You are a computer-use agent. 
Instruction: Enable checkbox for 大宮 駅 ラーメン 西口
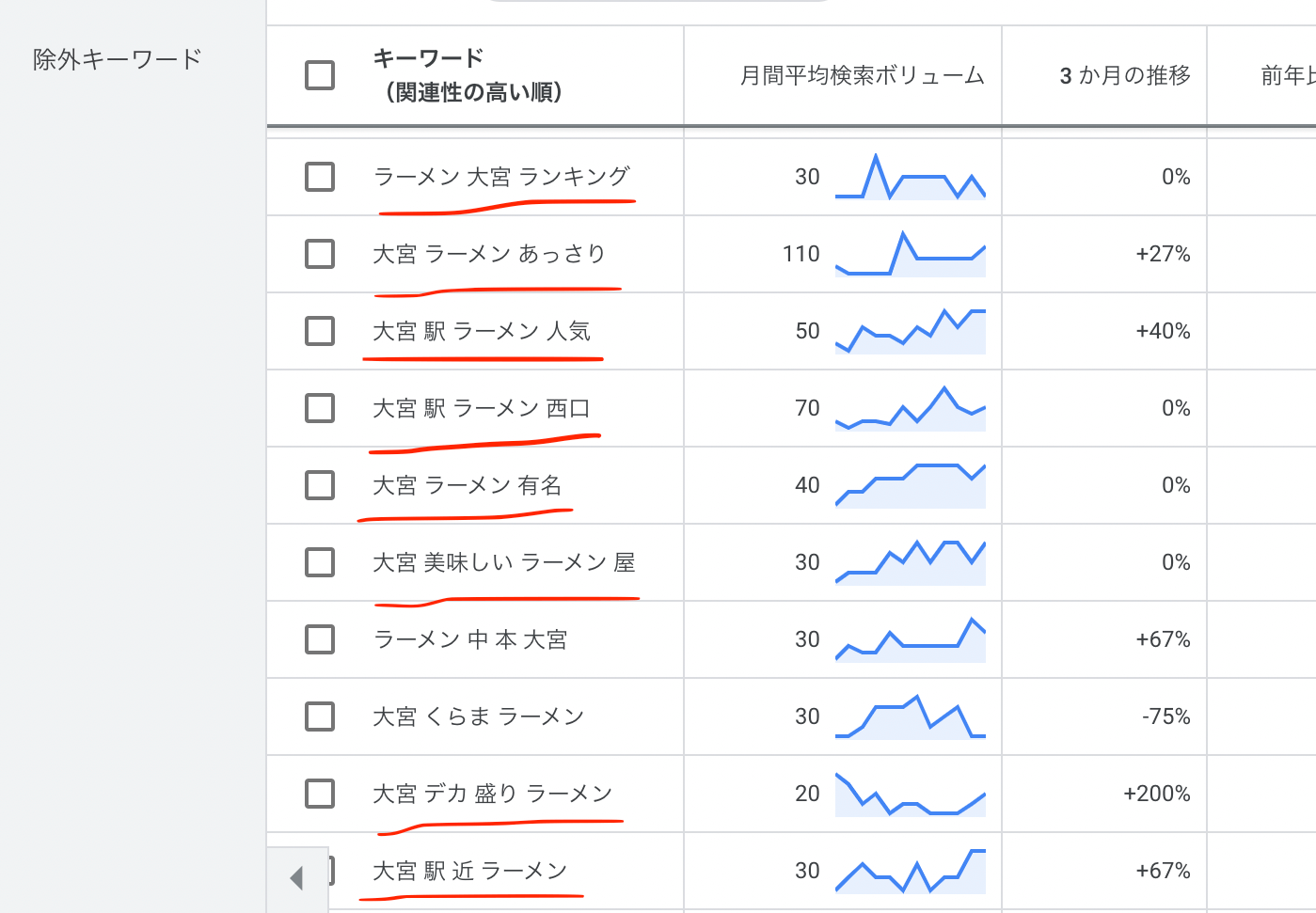click(x=320, y=408)
